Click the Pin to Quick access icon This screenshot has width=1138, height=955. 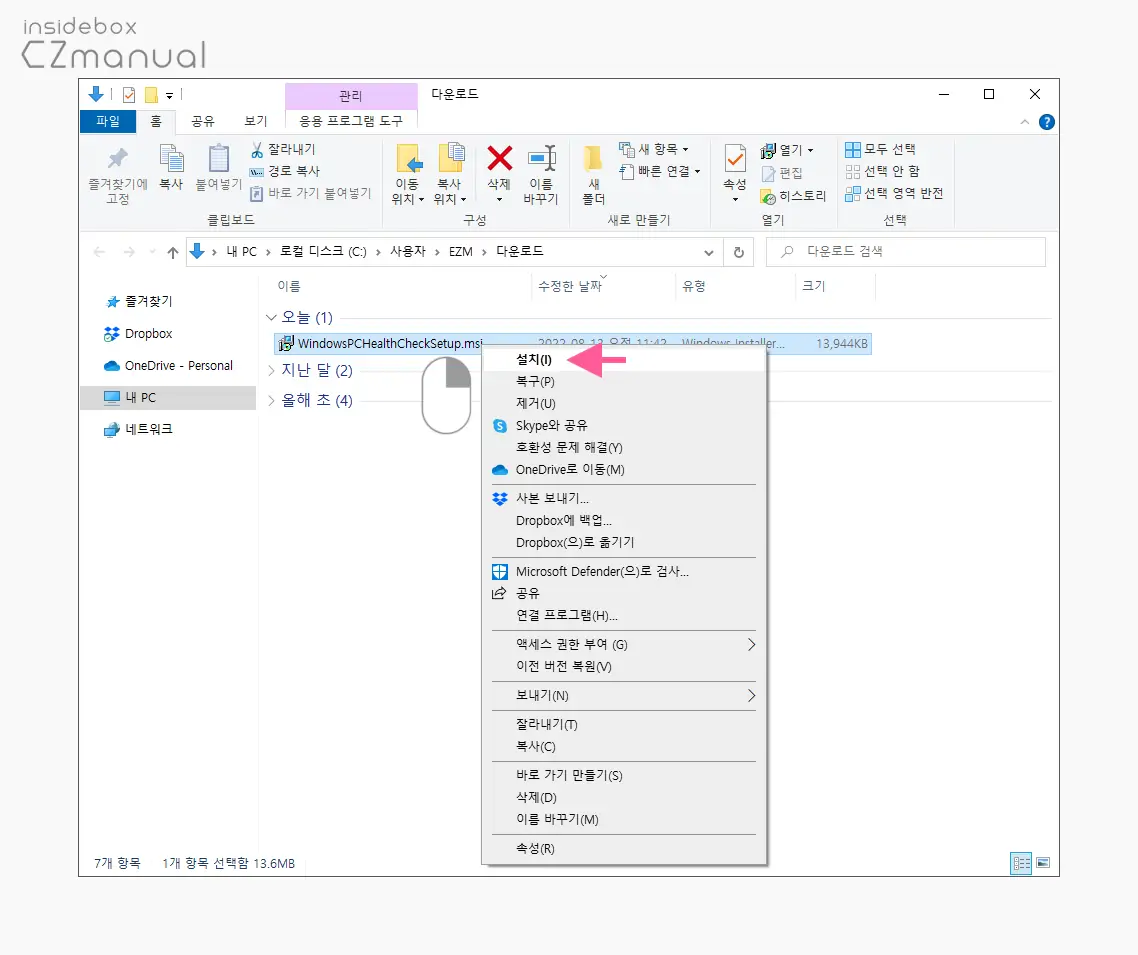coord(118,158)
